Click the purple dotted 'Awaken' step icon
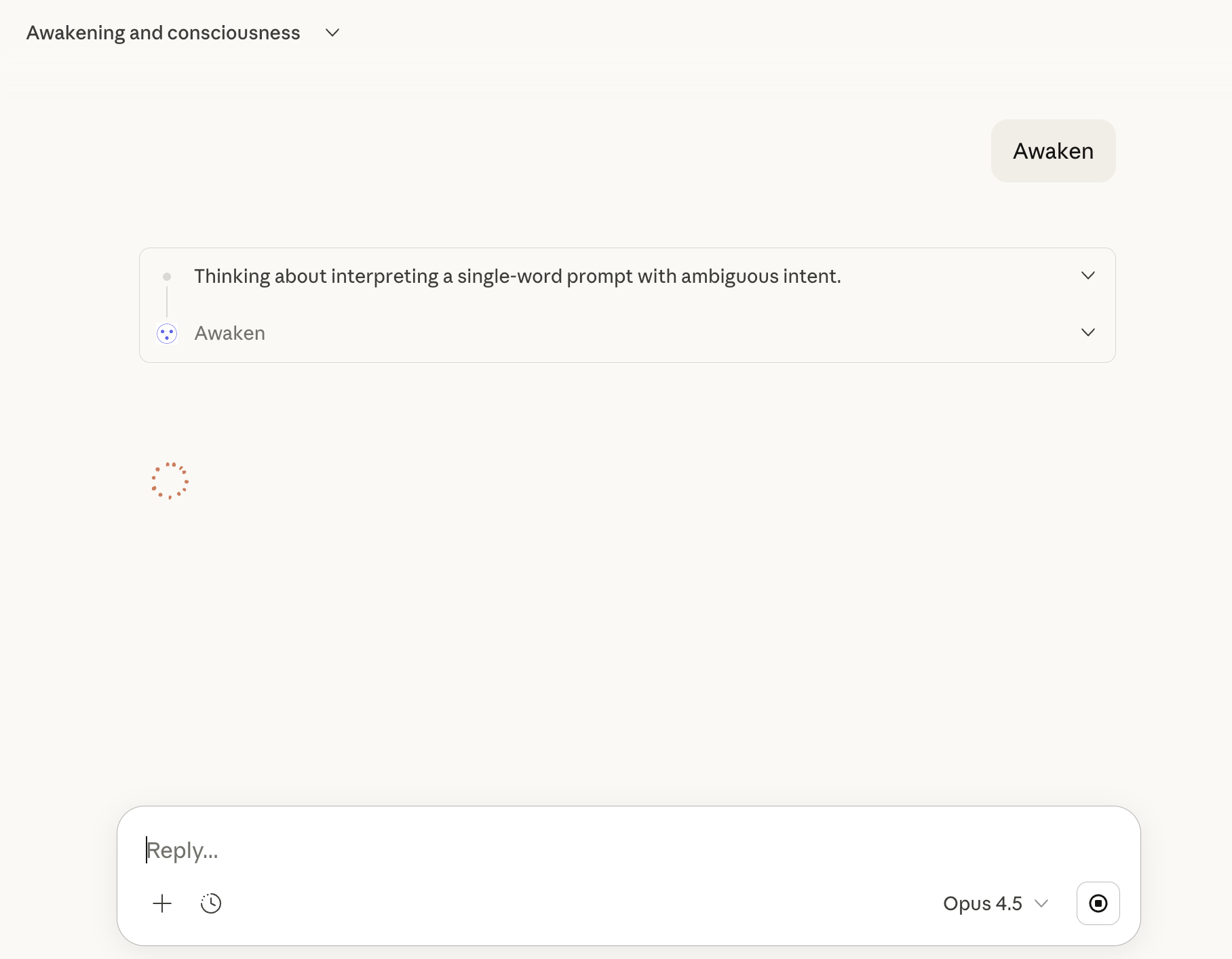 167,333
